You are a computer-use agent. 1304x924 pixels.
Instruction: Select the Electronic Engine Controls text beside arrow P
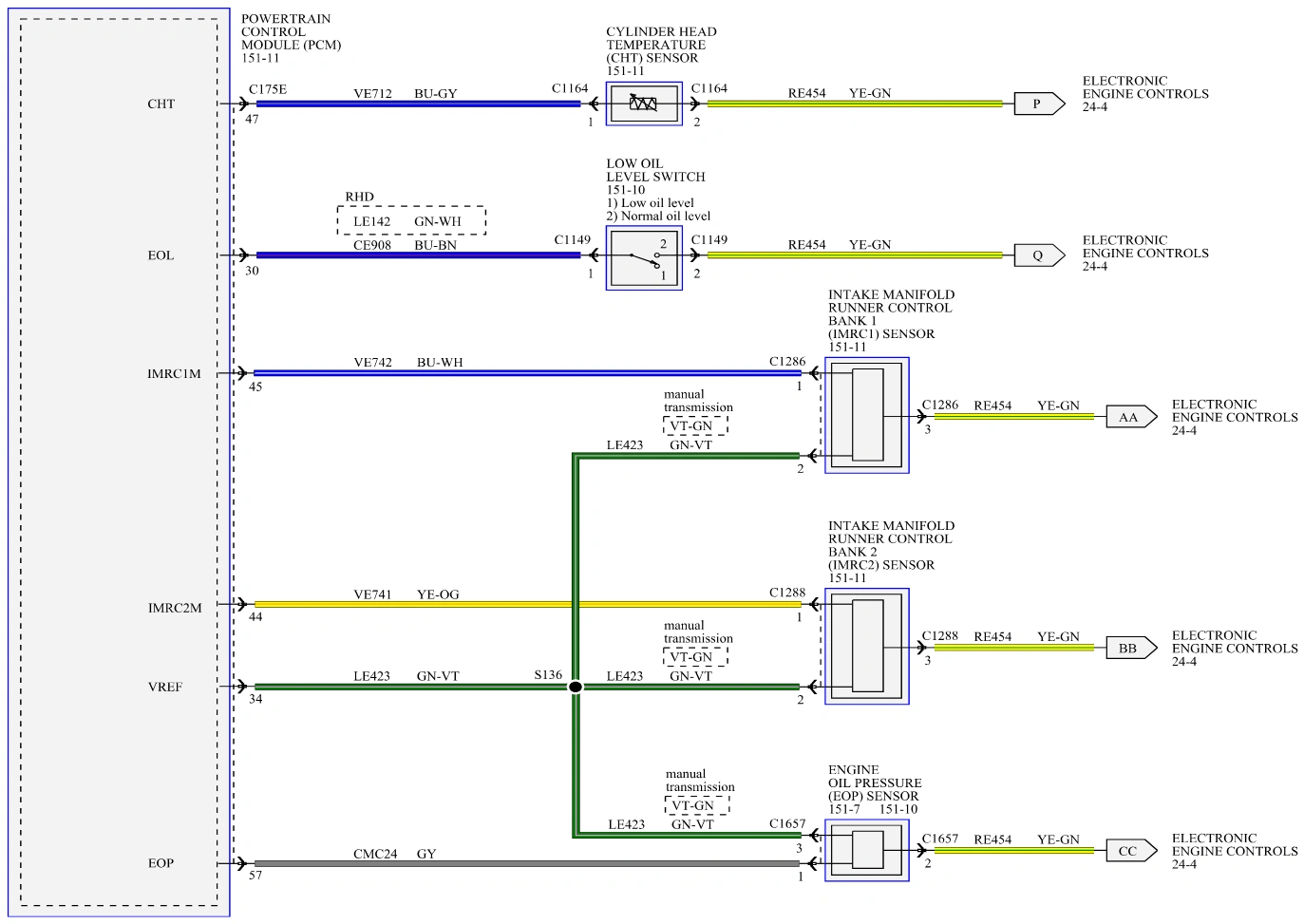pos(1145,94)
